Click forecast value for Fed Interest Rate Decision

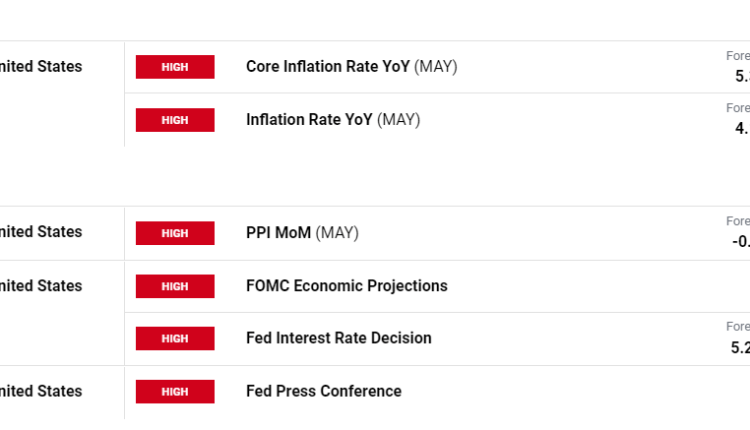coord(740,347)
